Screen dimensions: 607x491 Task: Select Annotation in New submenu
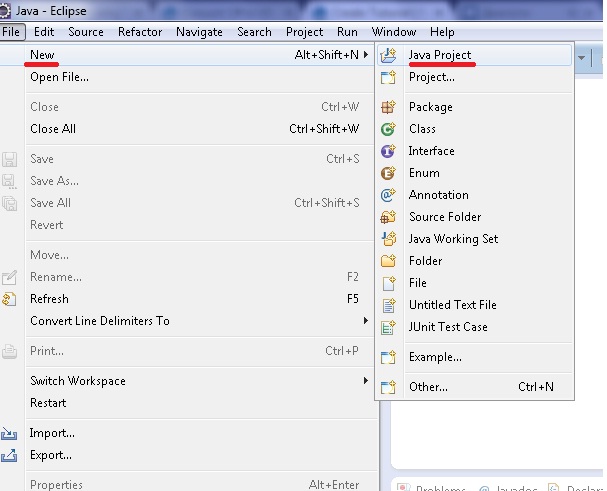(475, 195)
